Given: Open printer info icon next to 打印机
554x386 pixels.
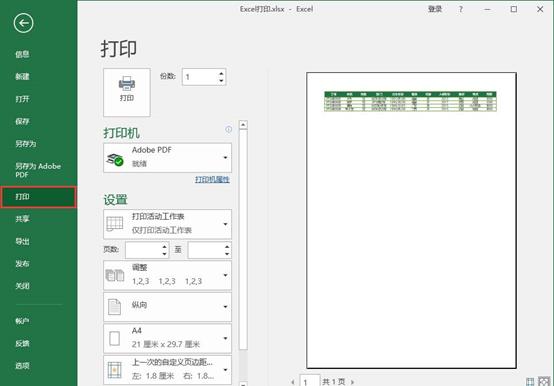Looking at the screenshot, I should (229, 130).
